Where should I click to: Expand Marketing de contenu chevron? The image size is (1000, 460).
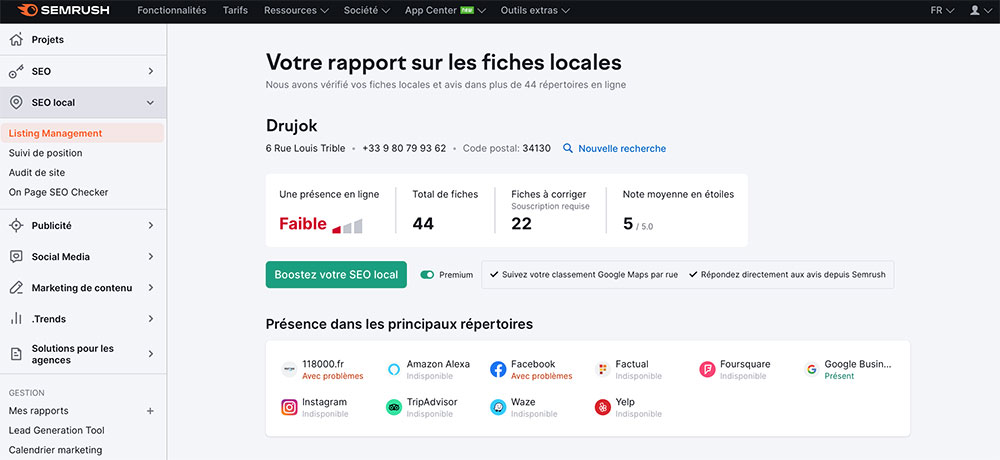coord(151,288)
